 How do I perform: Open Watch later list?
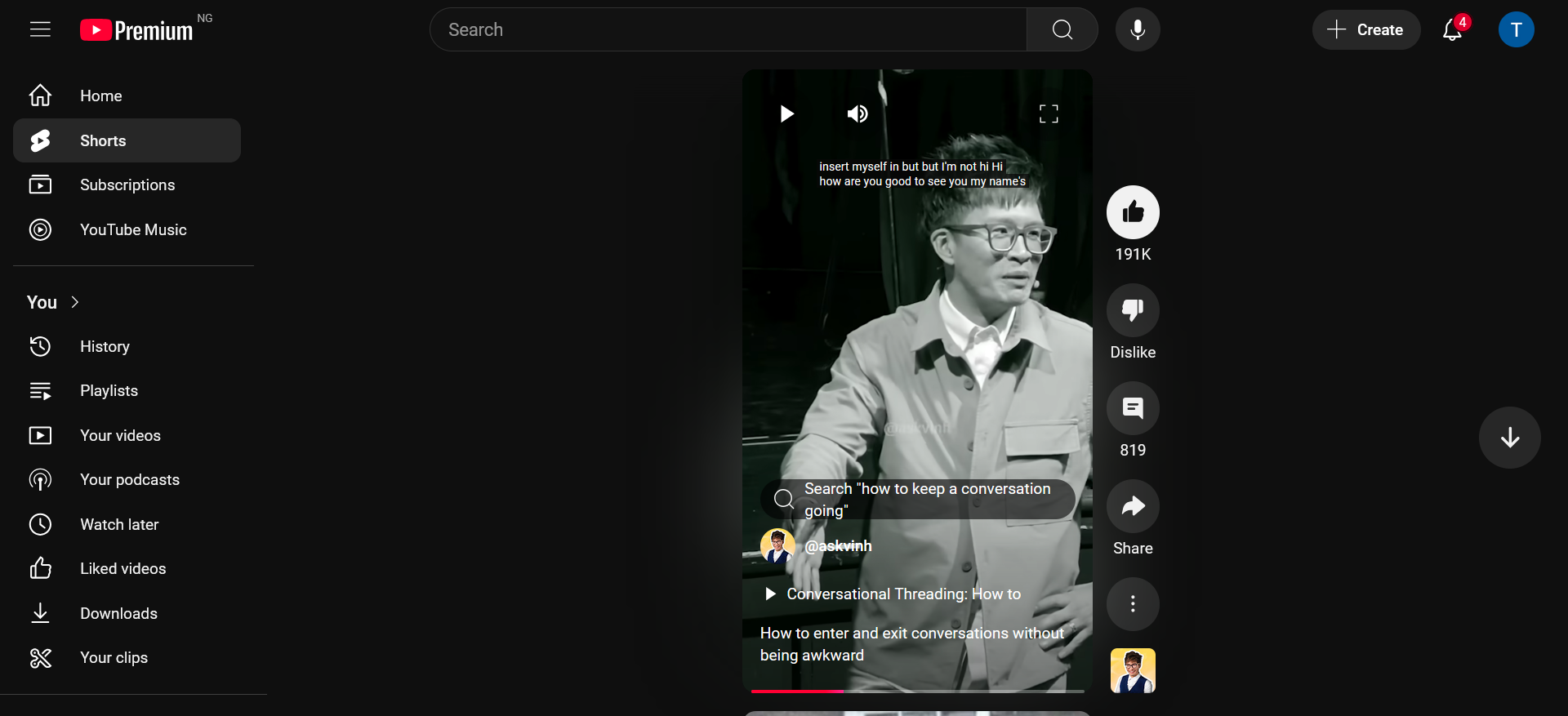click(x=127, y=524)
